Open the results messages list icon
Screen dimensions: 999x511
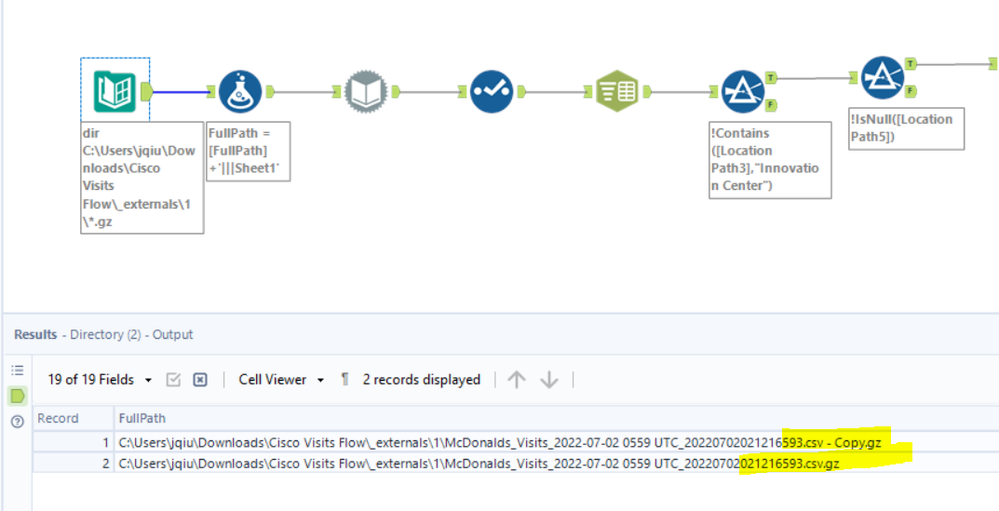(x=17, y=370)
